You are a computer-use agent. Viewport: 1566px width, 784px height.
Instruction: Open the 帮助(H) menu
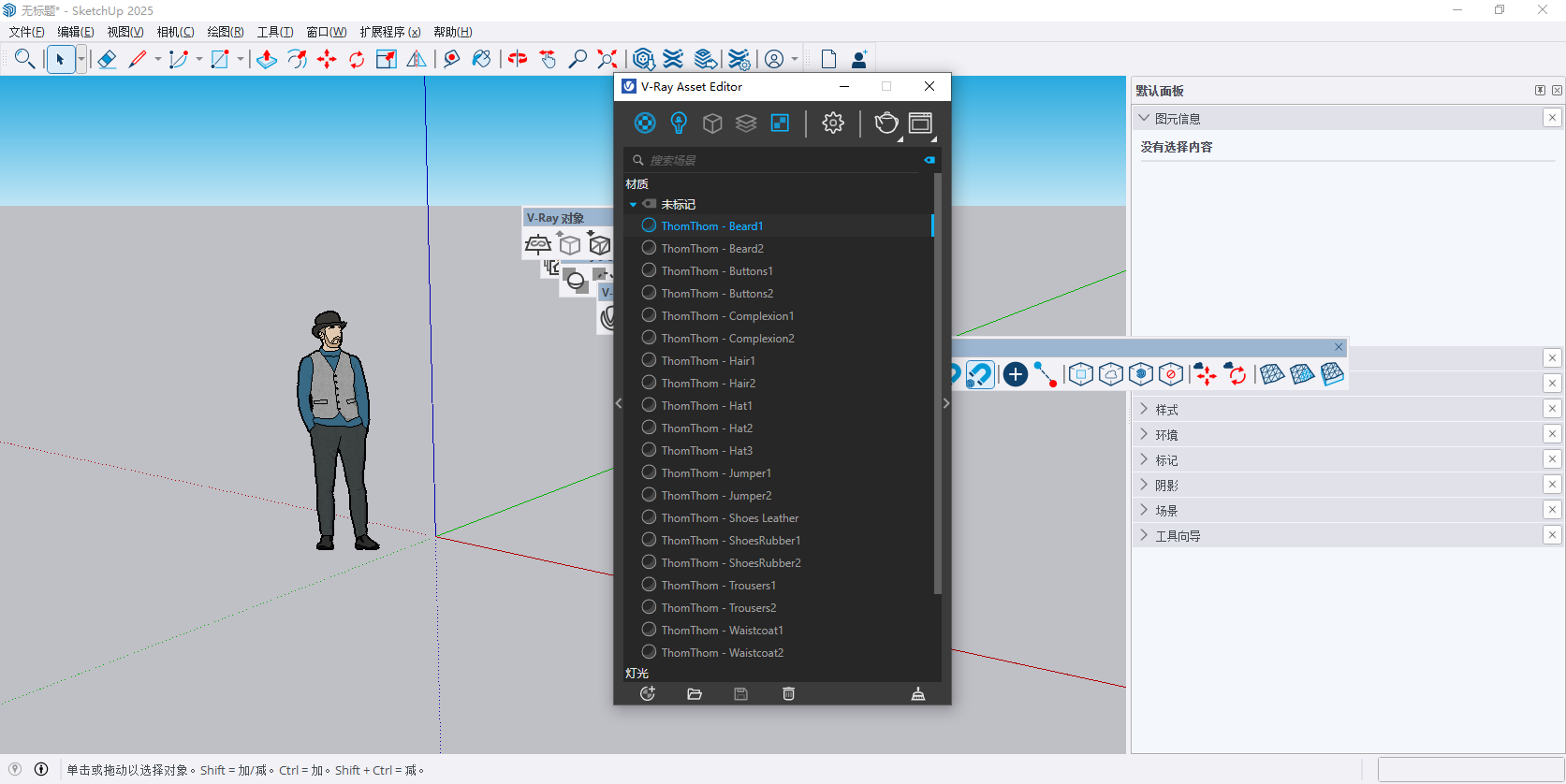[453, 32]
